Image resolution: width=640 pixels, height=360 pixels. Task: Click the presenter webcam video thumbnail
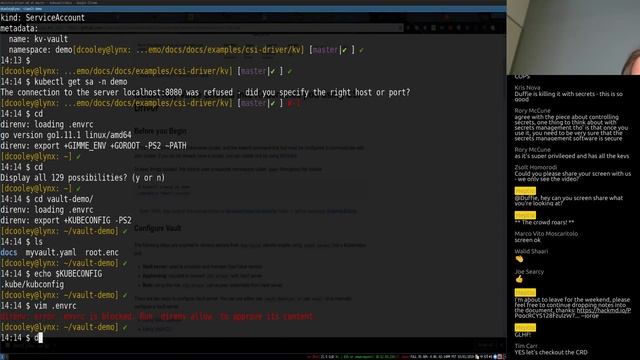coord(573,37)
